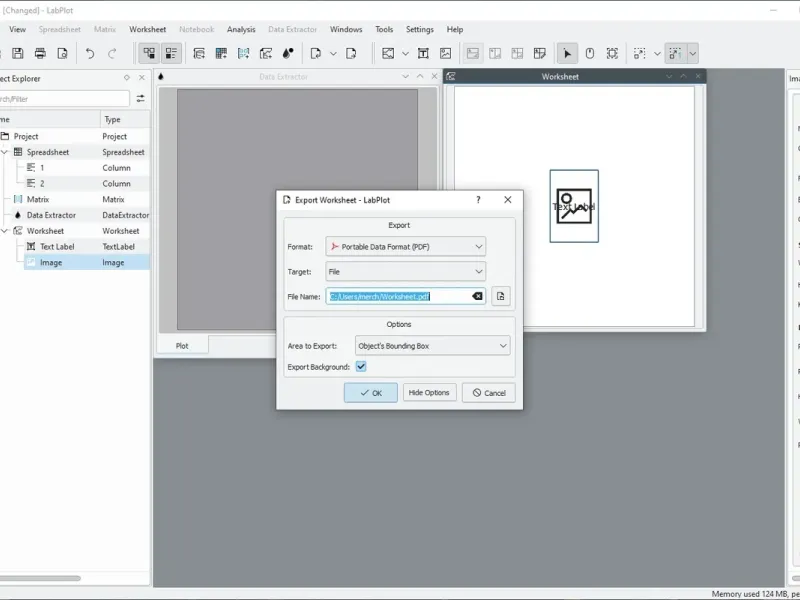Uncheck the Export Background checkbox
Viewport: 800px width, 600px height.
(x=361, y=367)
